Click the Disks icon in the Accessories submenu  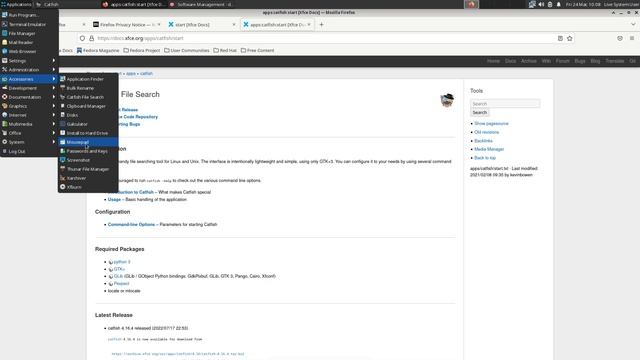pyautogui.click(x=62, y=115)
